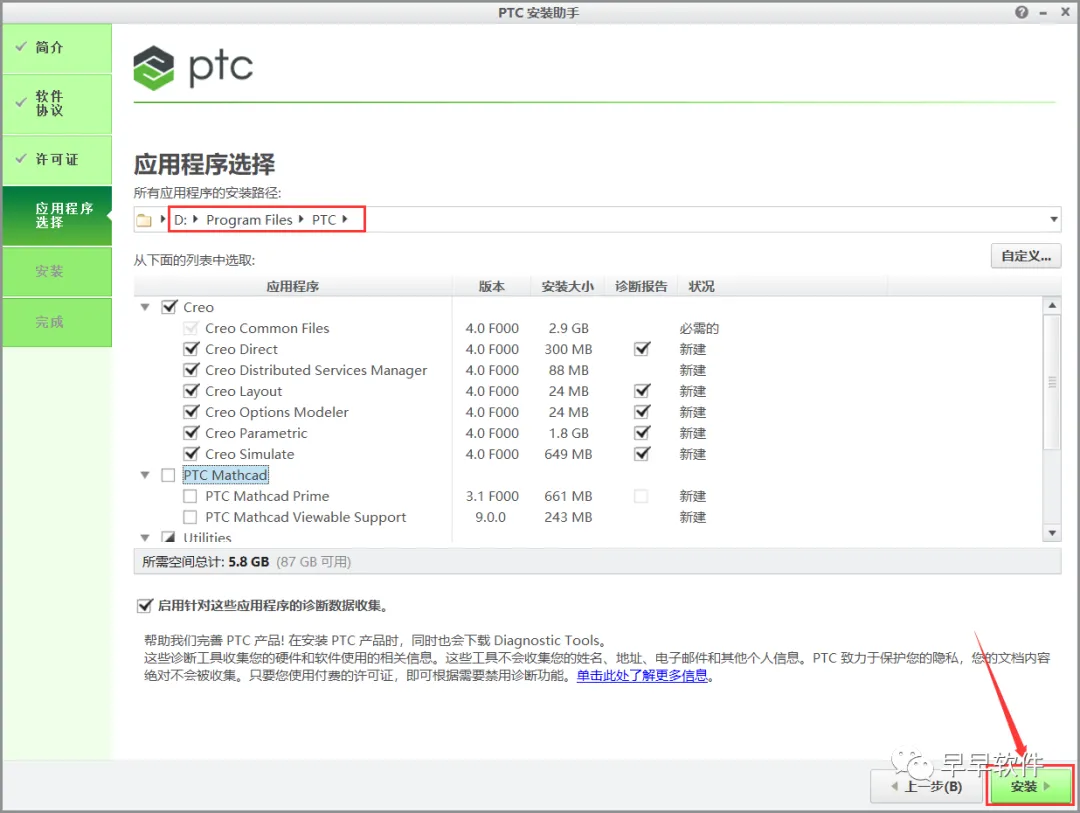Expand the D: drive path arrow
Screen dimensions: 1080x813
pyautogui.click(x=196, y=219)
